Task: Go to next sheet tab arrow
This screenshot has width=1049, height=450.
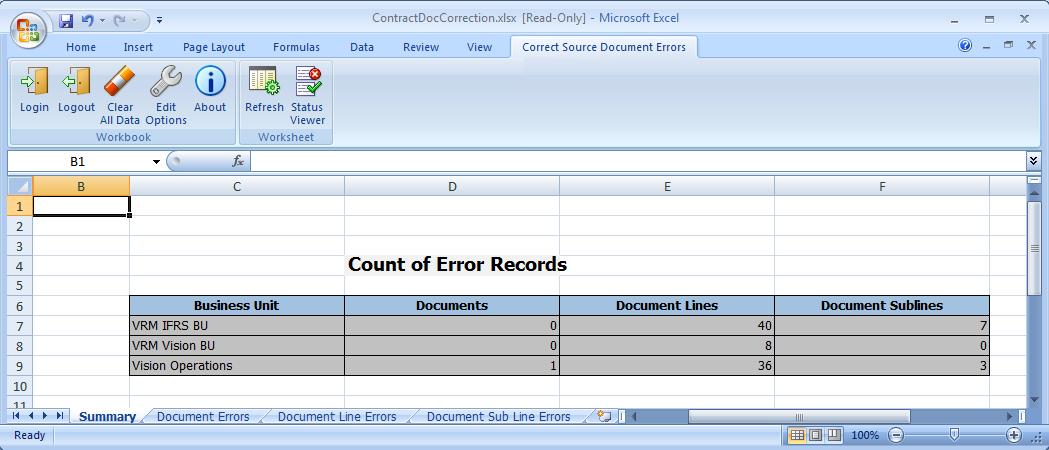Action: pyautogui.click(x=45, y=416)
